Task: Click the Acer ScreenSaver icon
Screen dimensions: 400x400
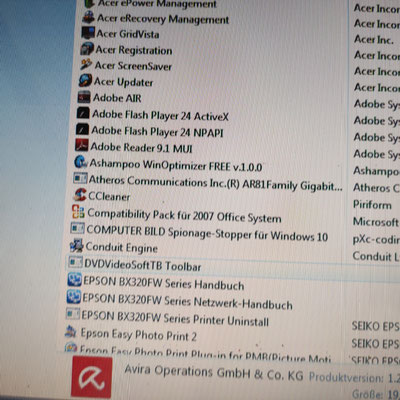Action: pyautogui.click(x=86, y=64)
